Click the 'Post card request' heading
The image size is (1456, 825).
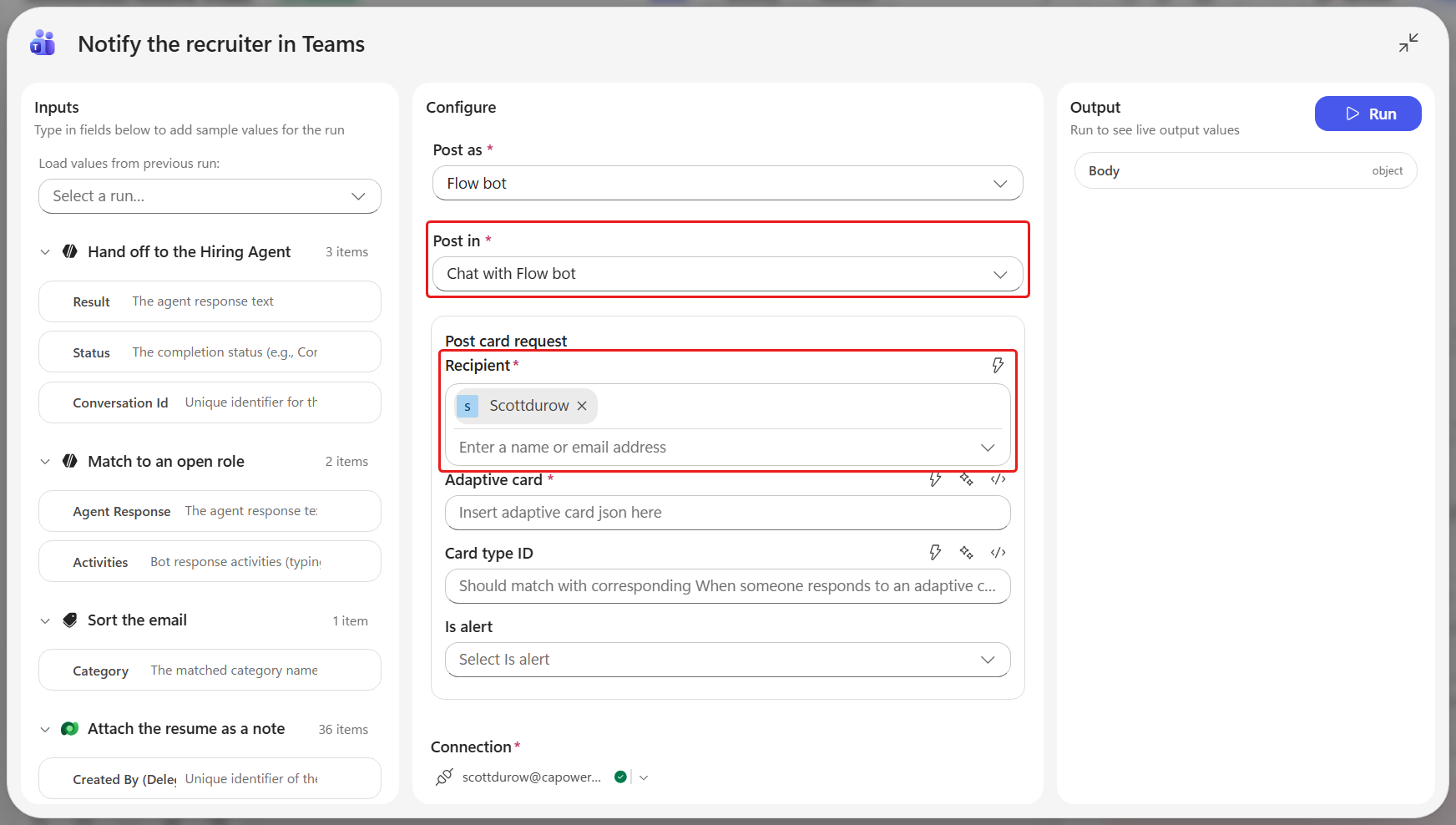click(506, 341)
